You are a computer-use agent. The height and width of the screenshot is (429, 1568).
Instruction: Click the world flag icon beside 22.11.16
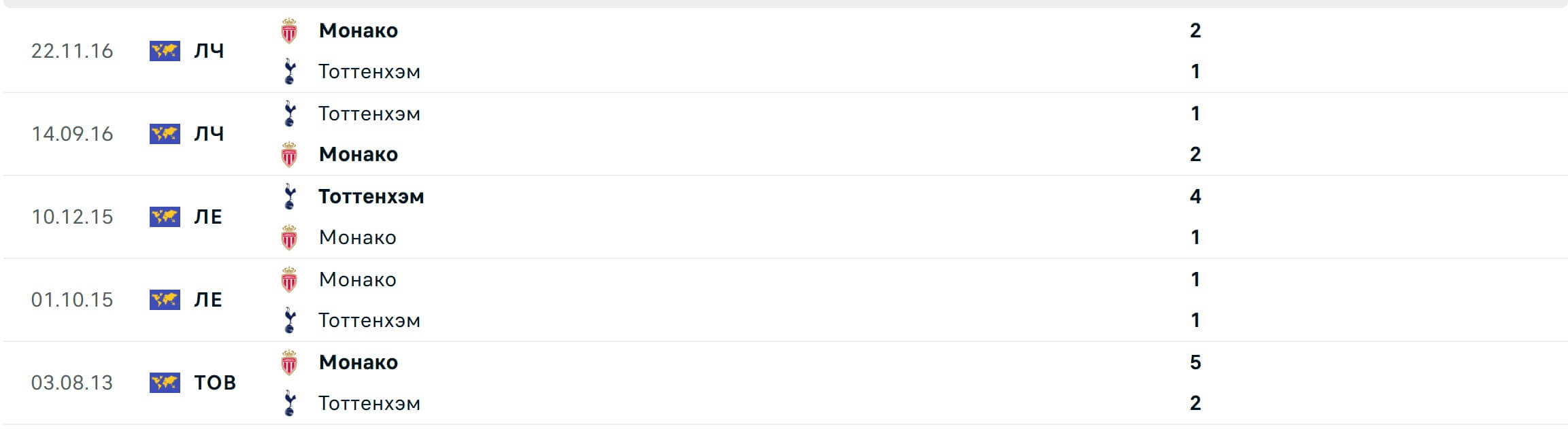click(165, 51)
